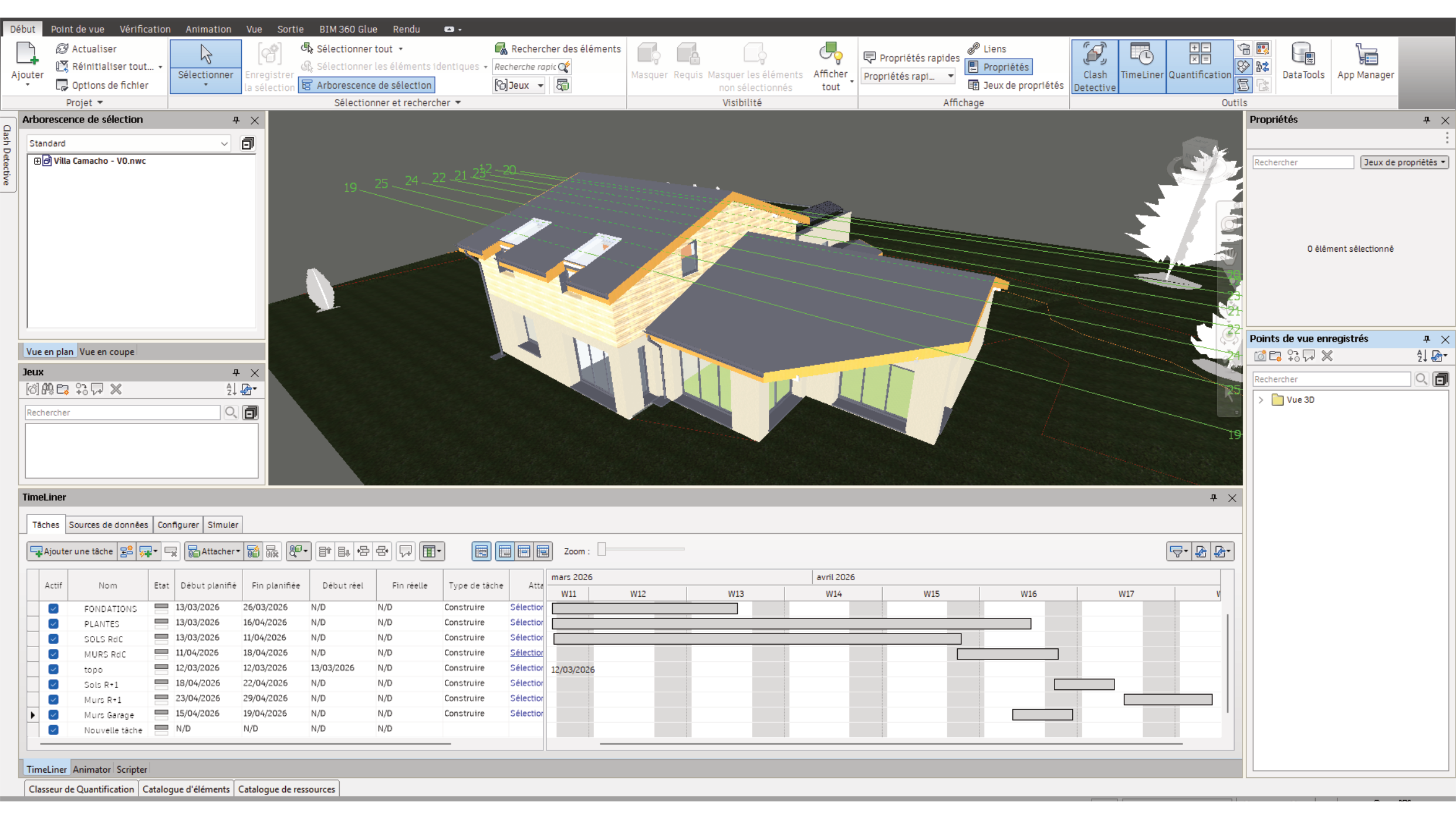Open the Sources de données tab
The width and height of the screenshot is (1456, 819).
pos(108,524)
